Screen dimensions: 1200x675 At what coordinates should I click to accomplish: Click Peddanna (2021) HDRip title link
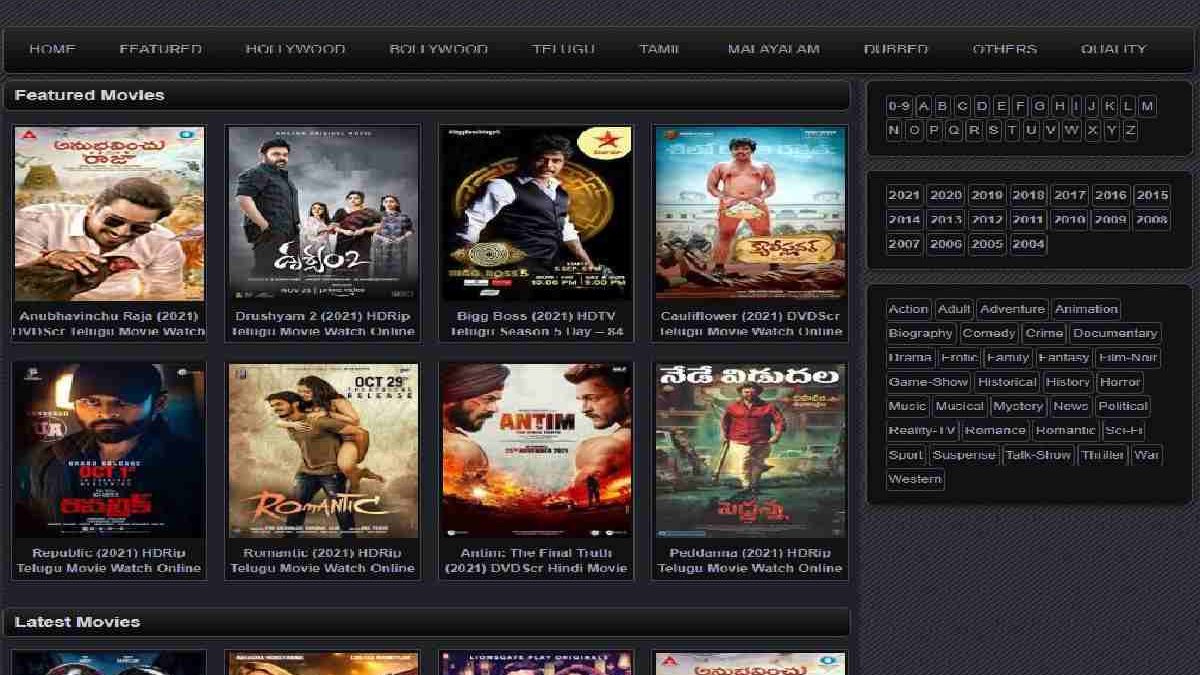pos(749,560)
